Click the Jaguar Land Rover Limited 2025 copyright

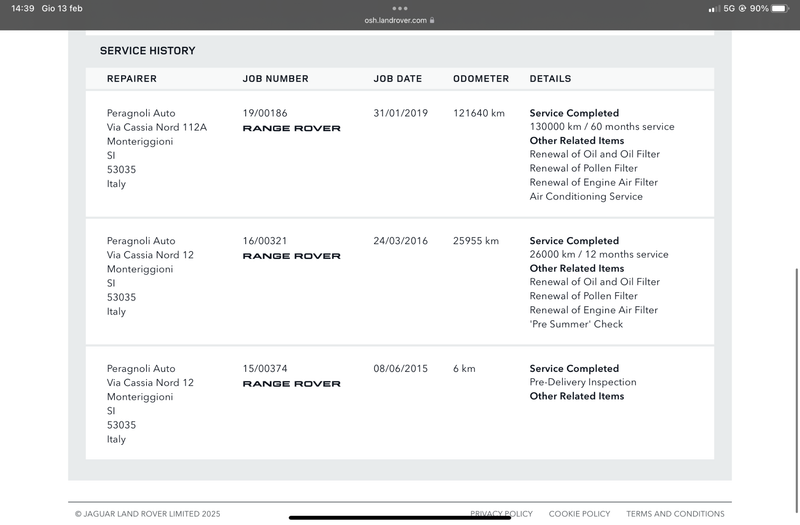coord(147,514)
